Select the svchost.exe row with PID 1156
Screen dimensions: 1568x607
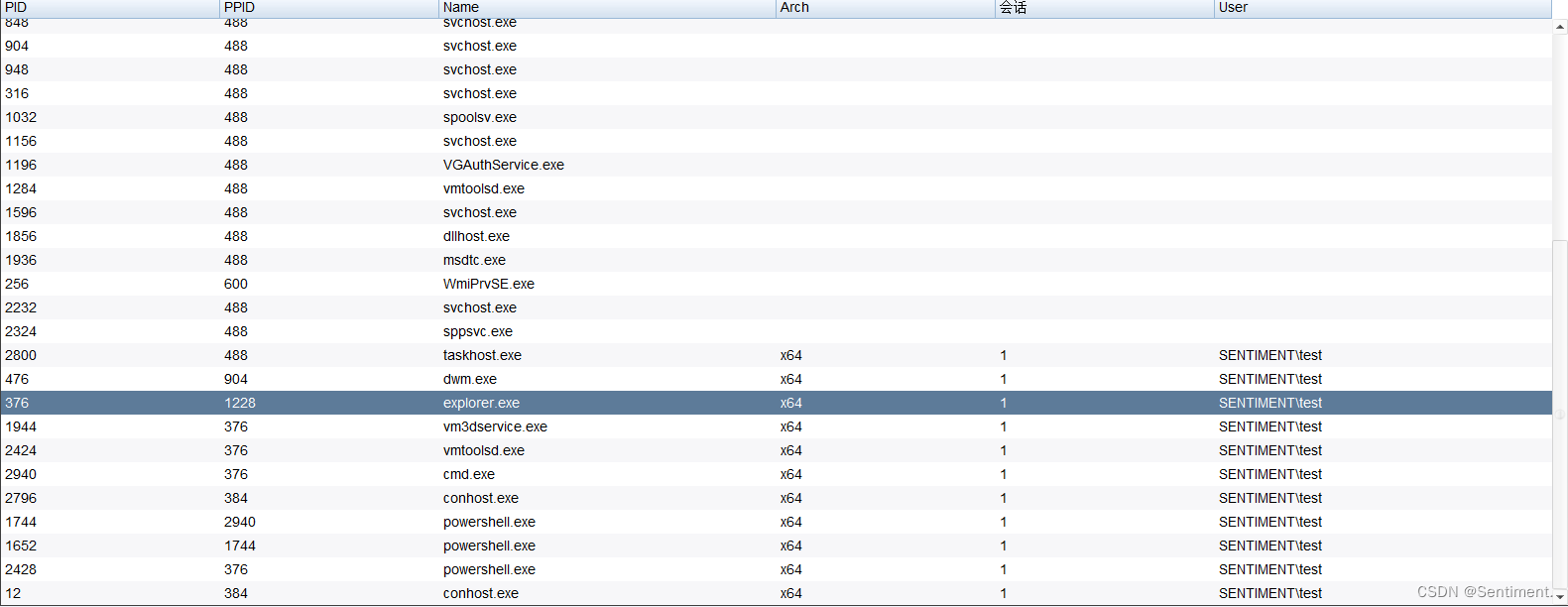(x=776, y=141)
